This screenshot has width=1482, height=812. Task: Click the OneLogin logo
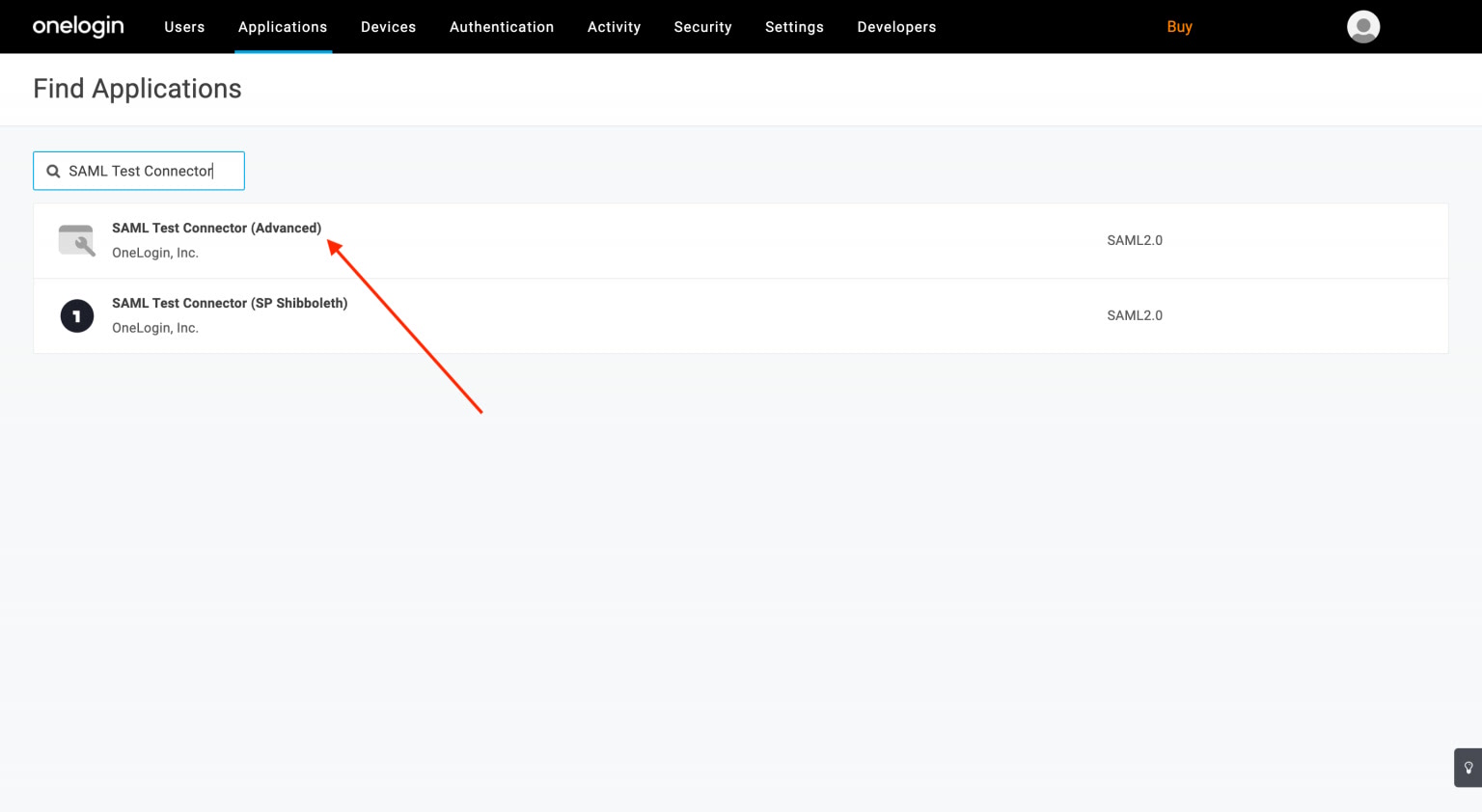coord(78,26)
